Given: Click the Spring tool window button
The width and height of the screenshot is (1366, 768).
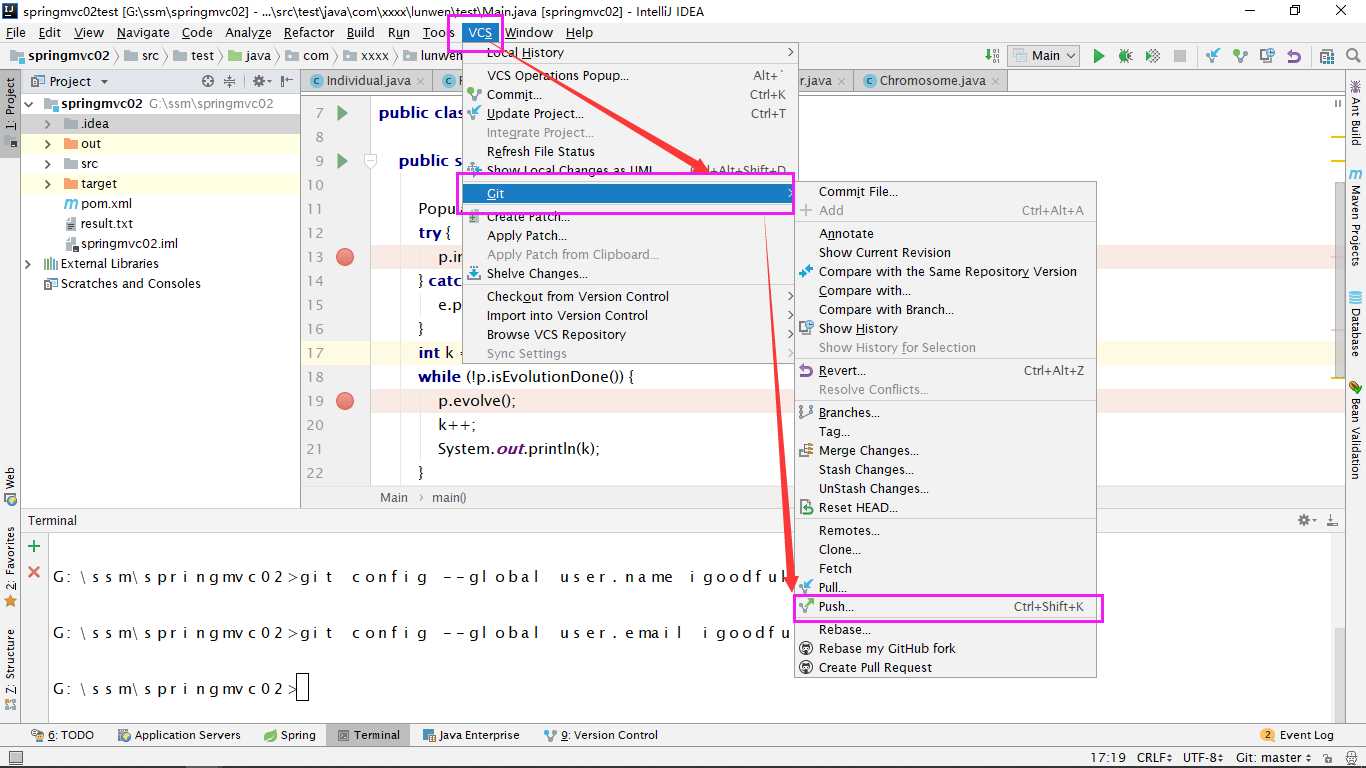Looking at the screenshot, I should point(290,735).
